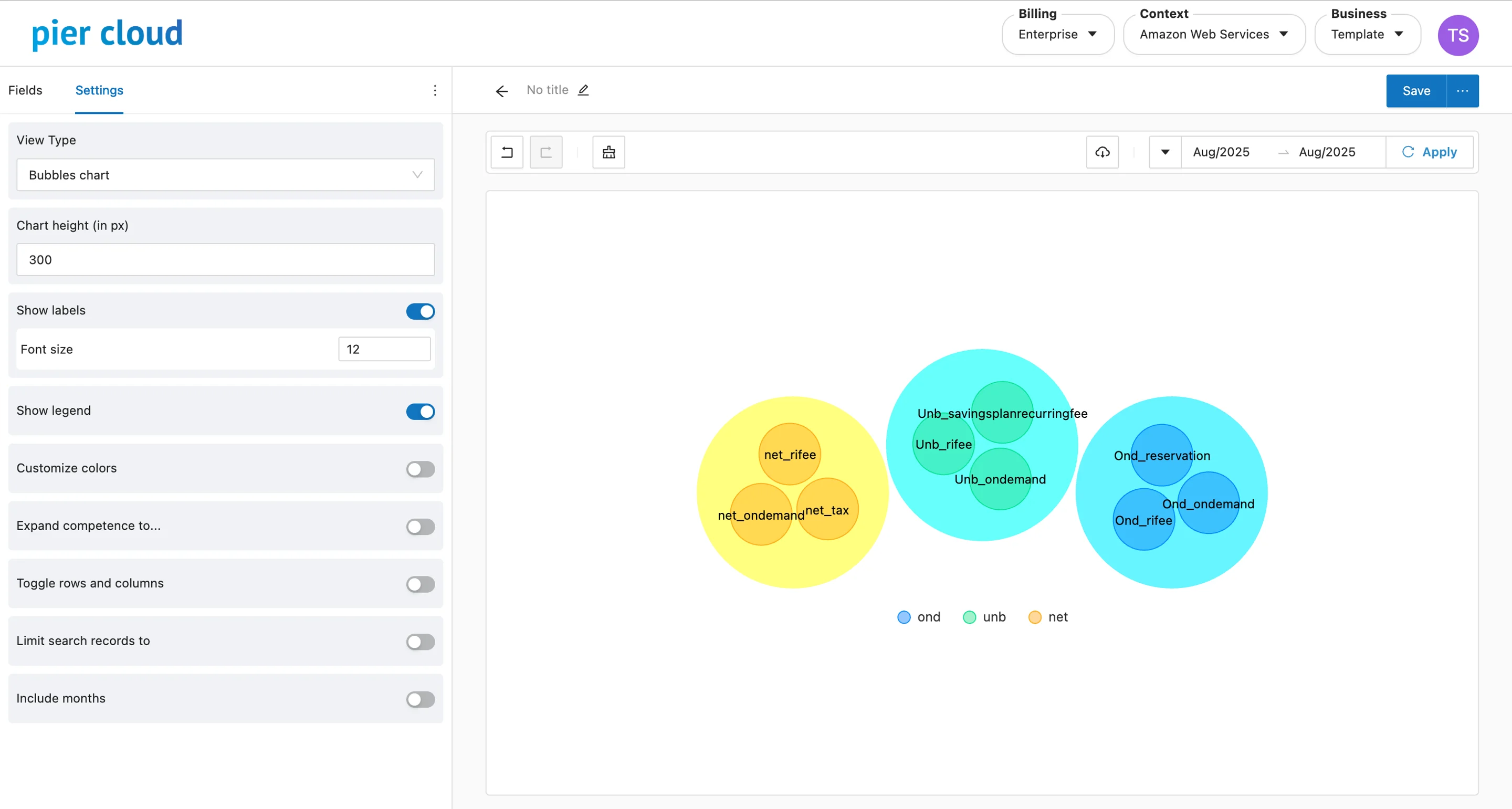Click the clear formatting broom icon

point(608,153)
